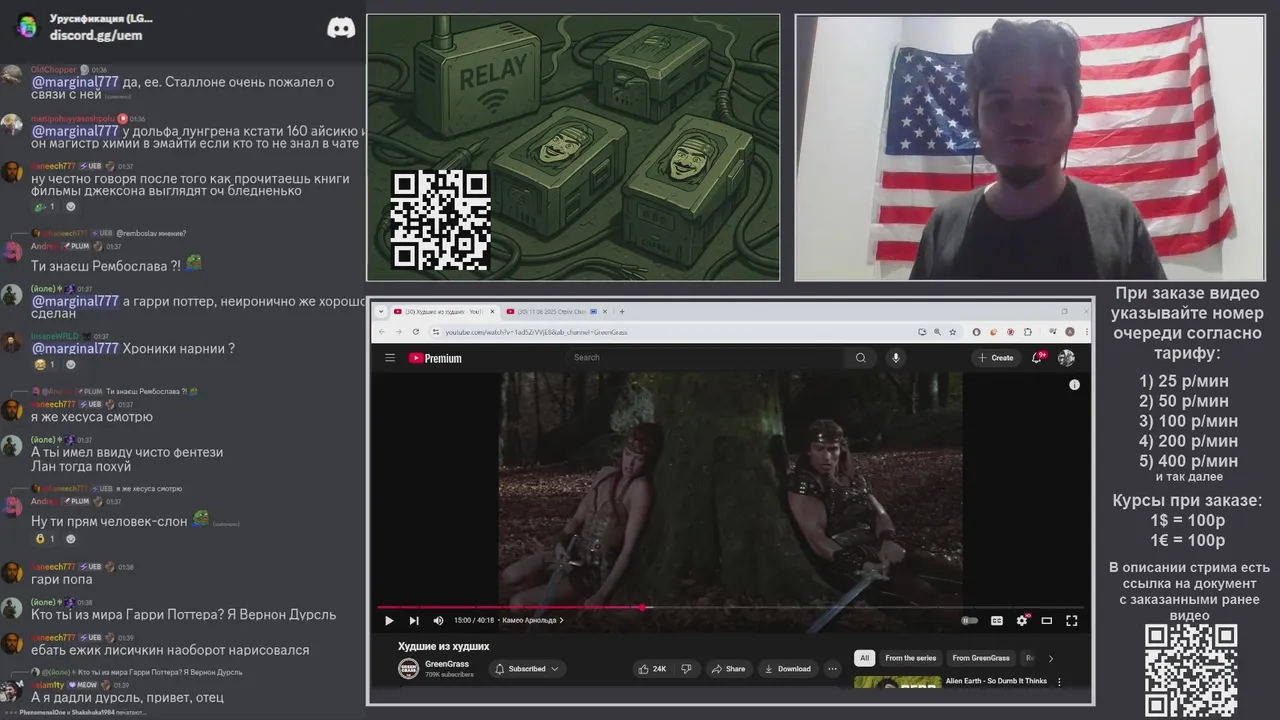This screenshot has height=720, width=1280.
Task: Open the GreenGrass channel avatar
Action: click(x=408, y=668)
